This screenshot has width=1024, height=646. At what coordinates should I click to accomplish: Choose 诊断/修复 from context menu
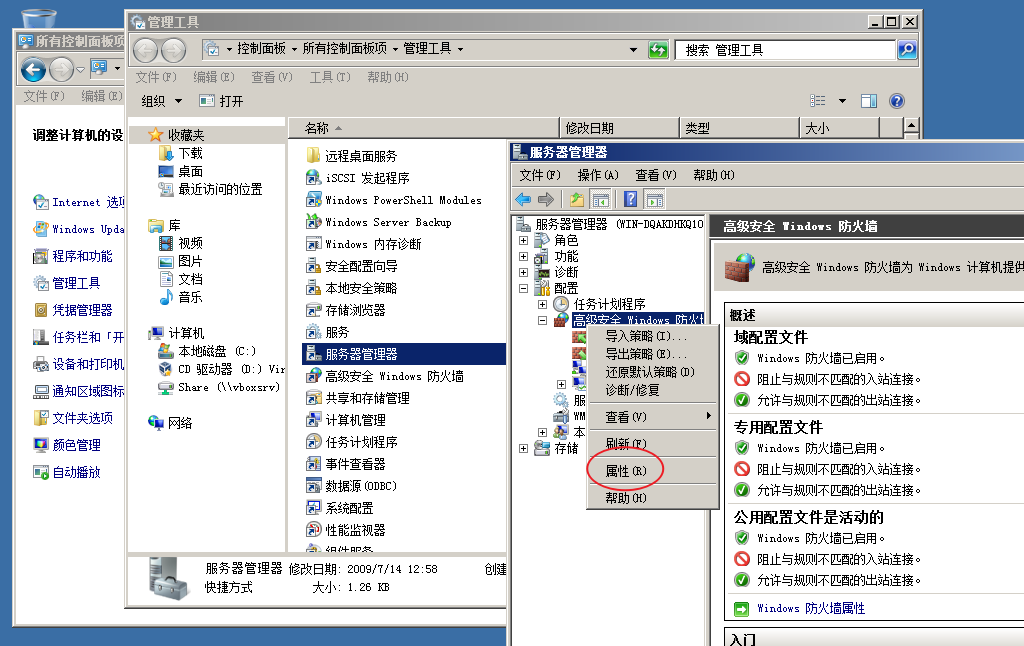[x=652, y=390]
